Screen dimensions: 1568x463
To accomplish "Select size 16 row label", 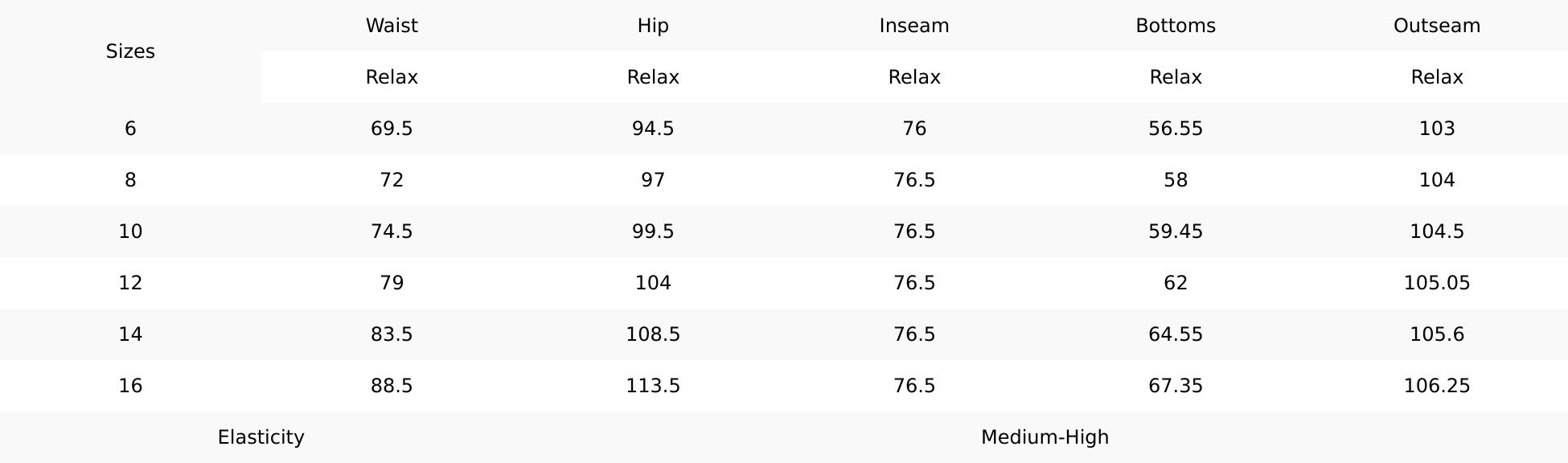I will point(130,386).
